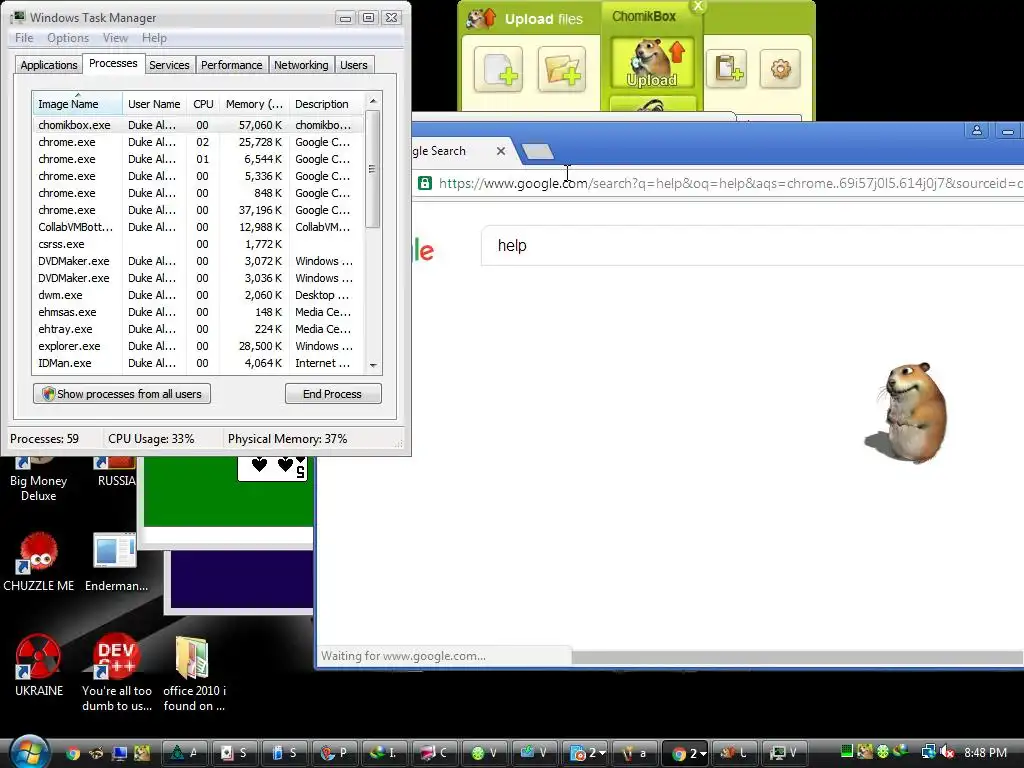Click the green CPU meter tray icon

pyautogui.click(x=847, y=752)
